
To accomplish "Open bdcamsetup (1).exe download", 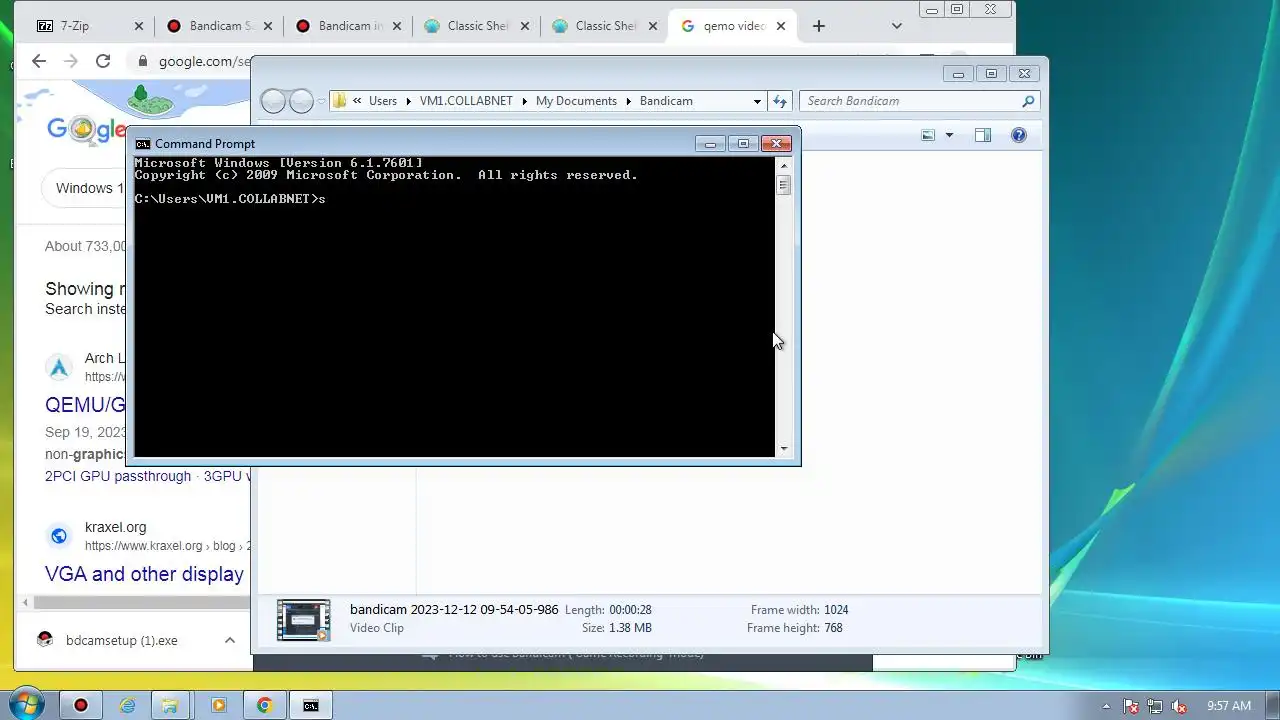I will 121,640.
